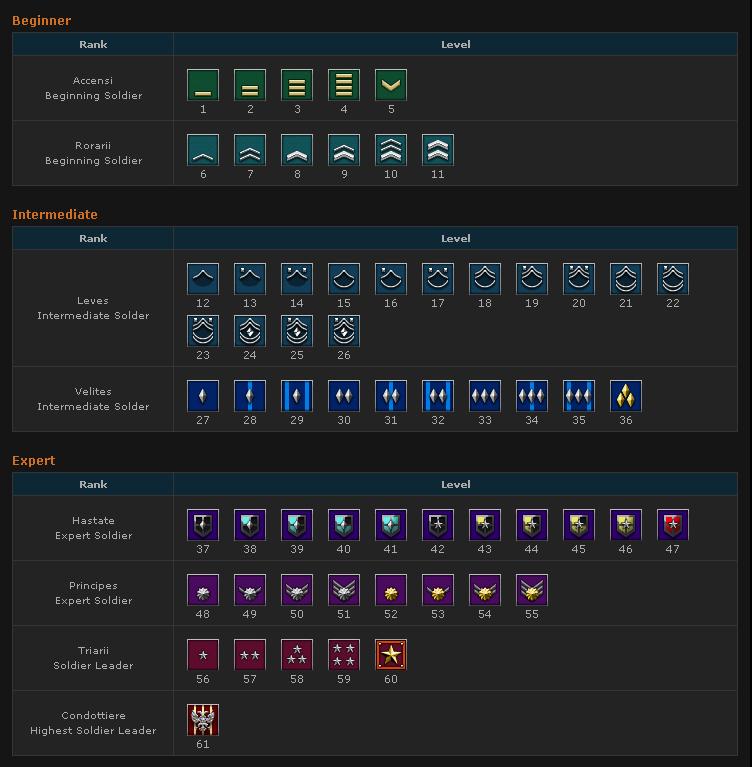Click the level 20 Leves badge
Viewport: 752px width, 767px height.
click(x=579, y=279)
